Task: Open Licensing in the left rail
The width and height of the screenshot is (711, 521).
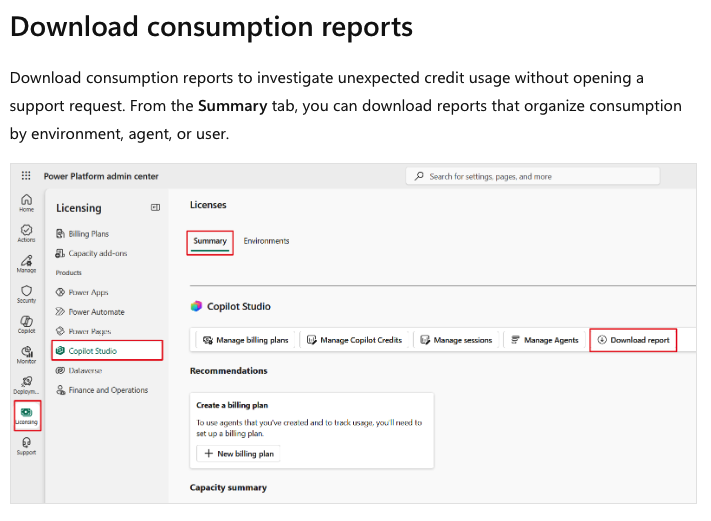Action: 27,416
